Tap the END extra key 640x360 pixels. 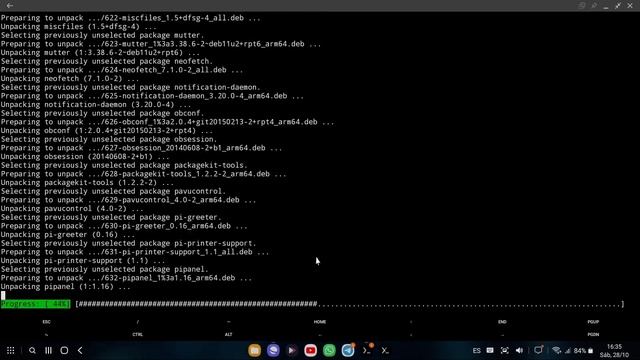502,322
